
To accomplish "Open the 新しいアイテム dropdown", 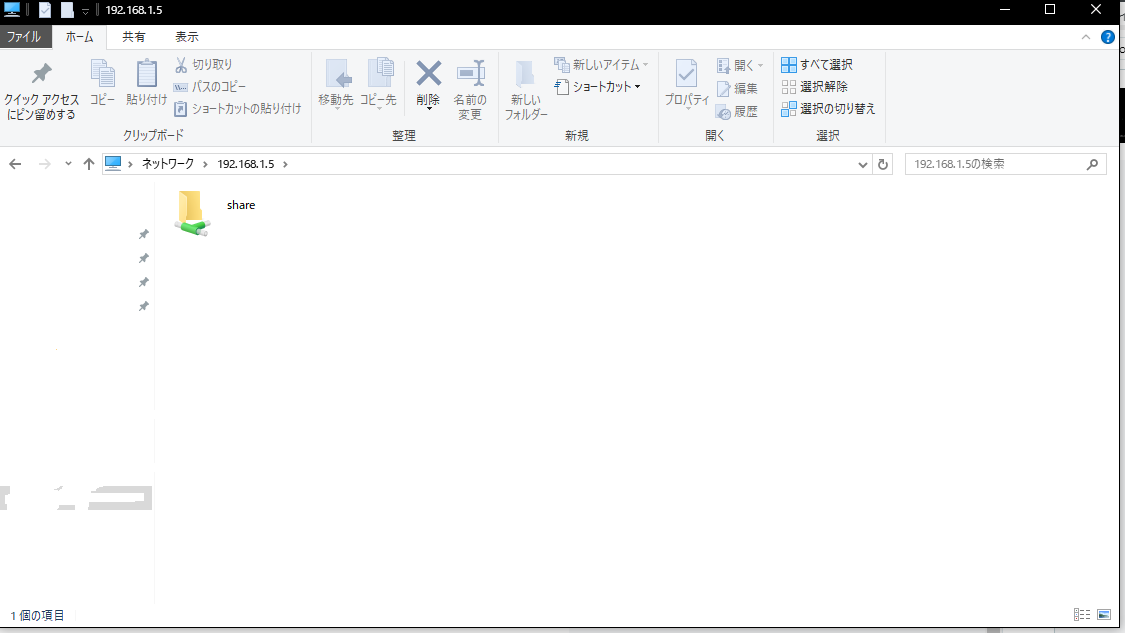I will coord(600,64).
